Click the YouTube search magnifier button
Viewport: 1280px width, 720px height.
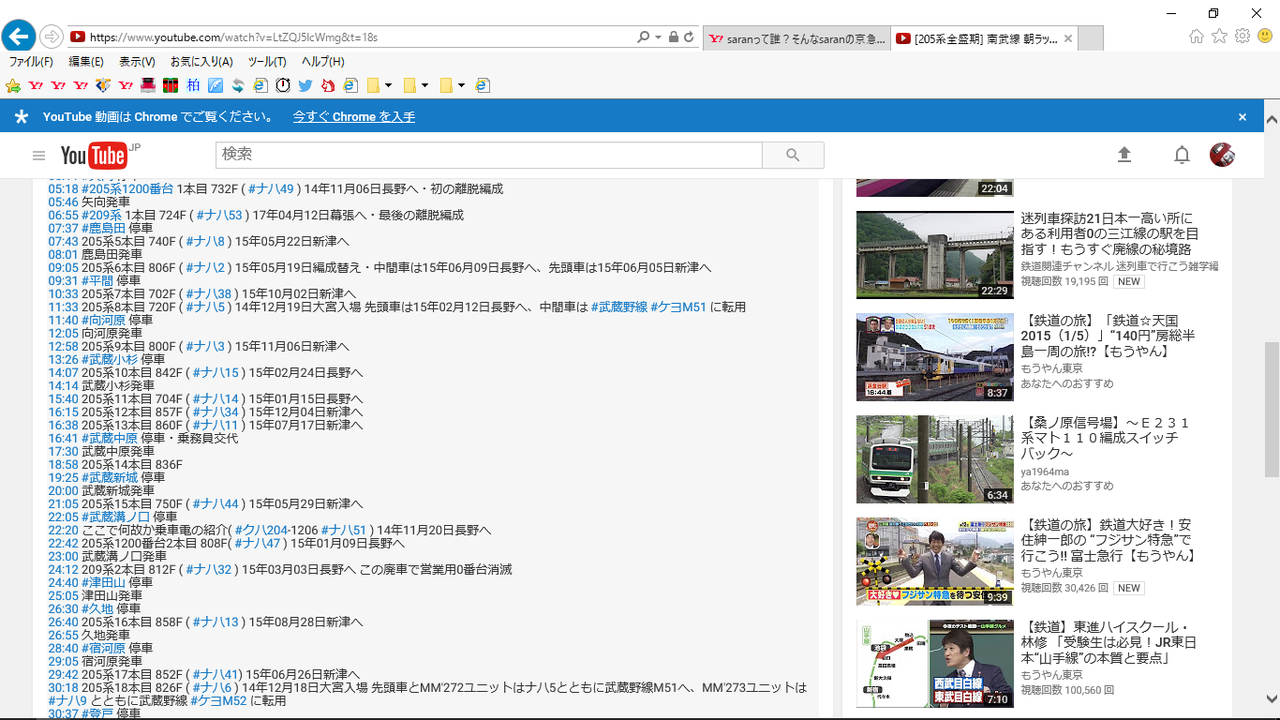tap(793, 155)
